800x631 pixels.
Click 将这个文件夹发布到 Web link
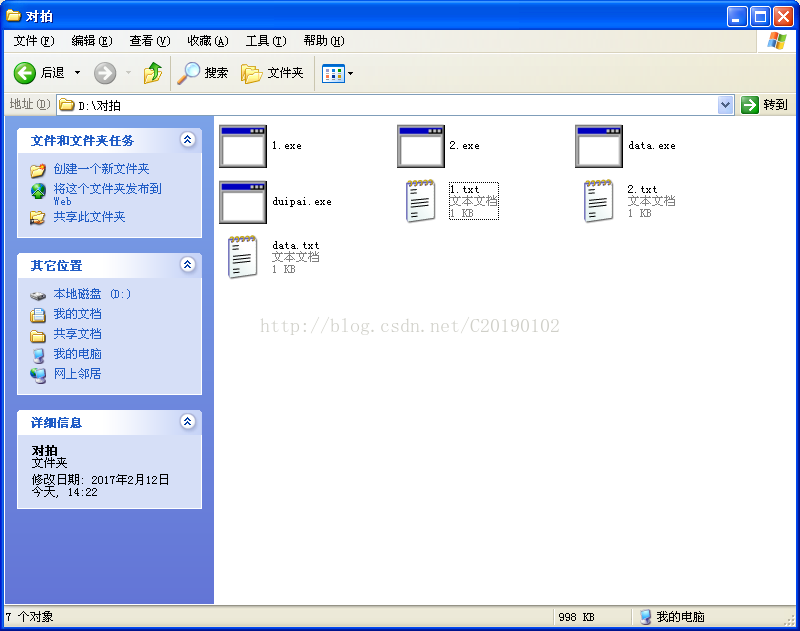[x=108, y=194]
